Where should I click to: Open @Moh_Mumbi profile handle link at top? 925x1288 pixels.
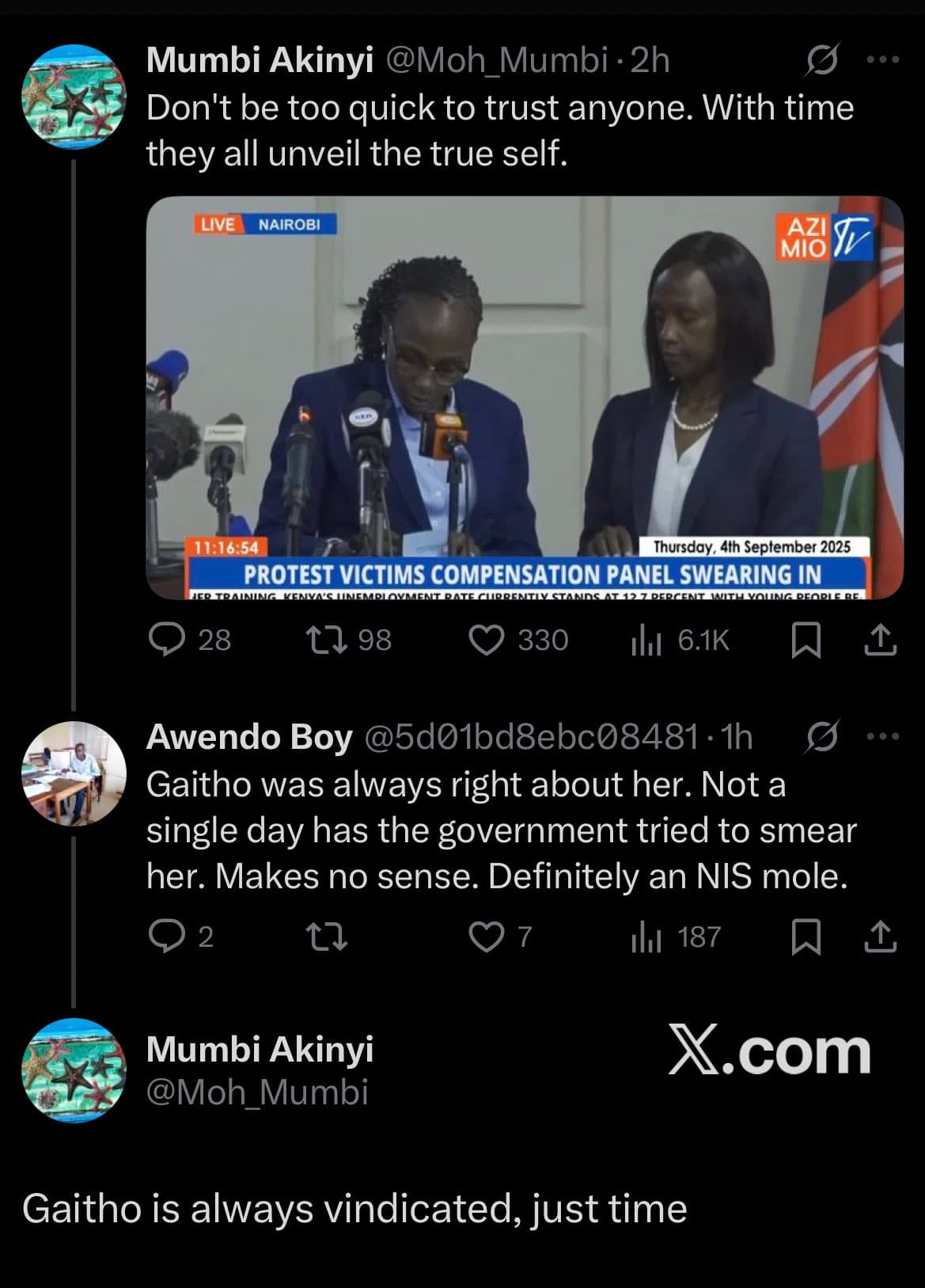point(495,60)
